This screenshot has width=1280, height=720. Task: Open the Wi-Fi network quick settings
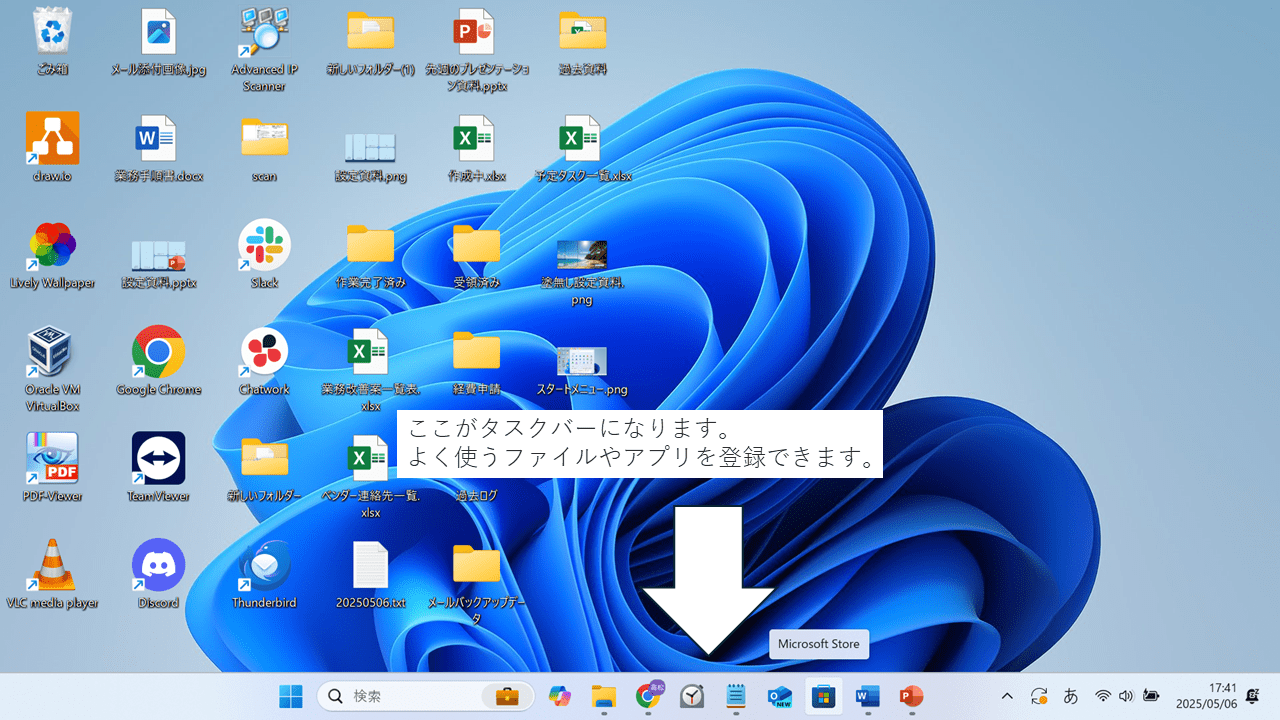pyautogui.click(x=1103, y=696)
